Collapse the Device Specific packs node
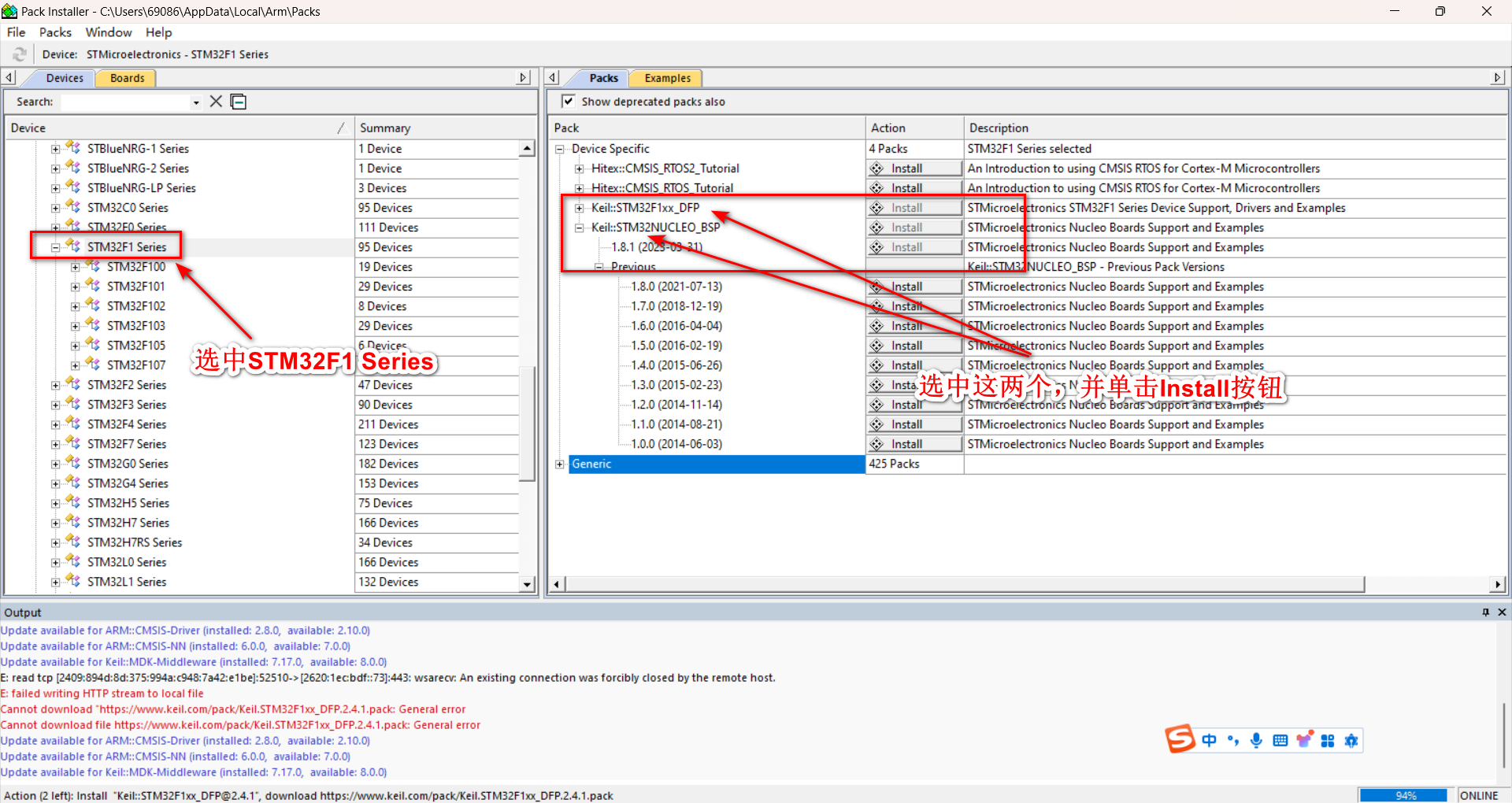 point(559,149)
